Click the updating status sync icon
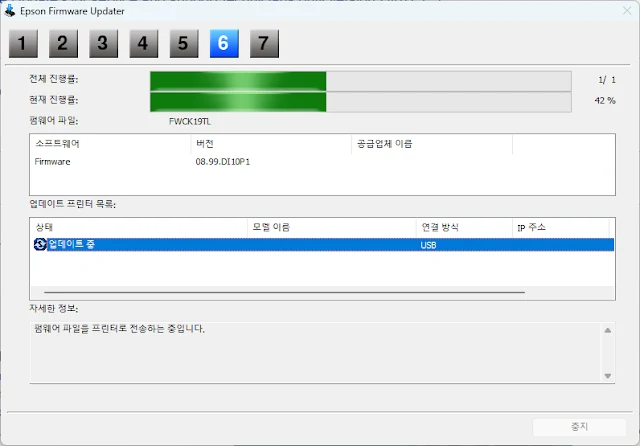The width and height of the screenshot is (640, 446). 40,244
